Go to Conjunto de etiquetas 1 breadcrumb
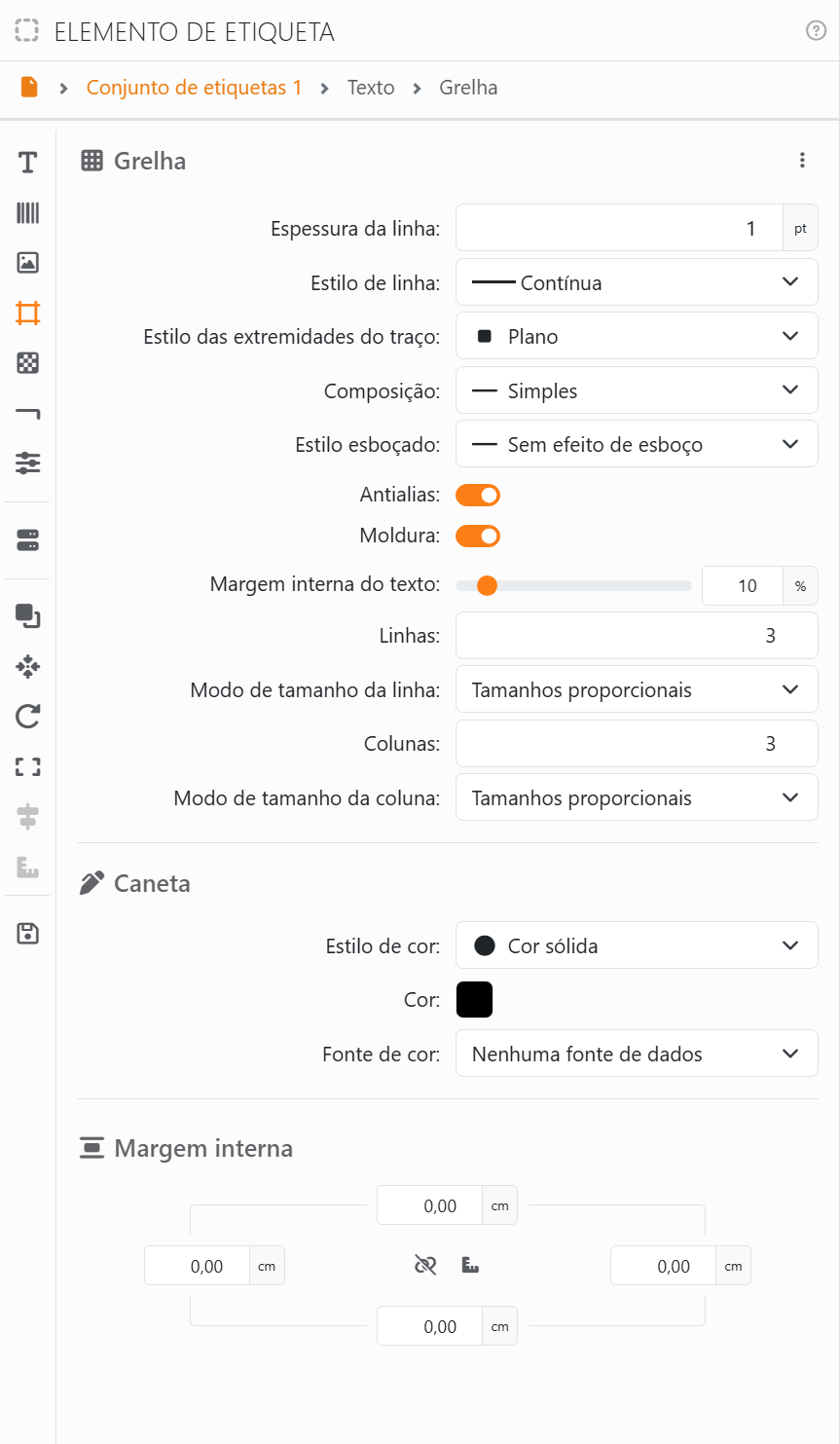 point(194,88)
